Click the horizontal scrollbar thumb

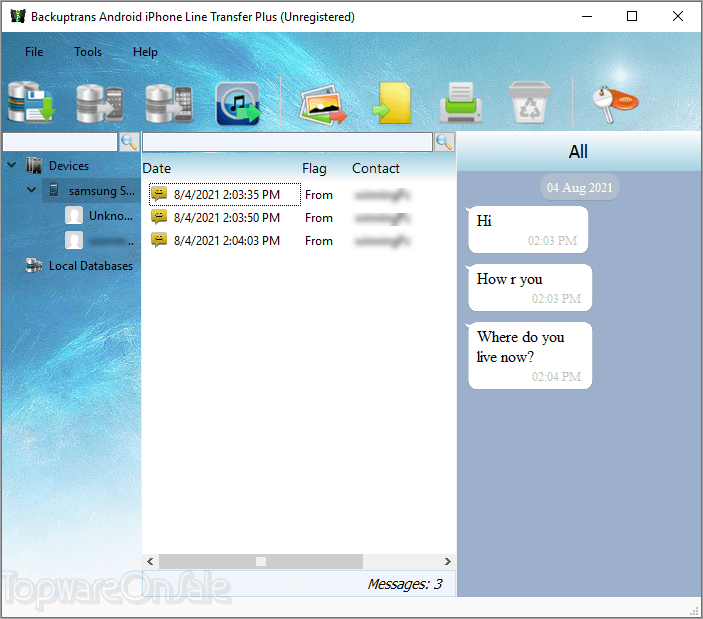[261, 561]
